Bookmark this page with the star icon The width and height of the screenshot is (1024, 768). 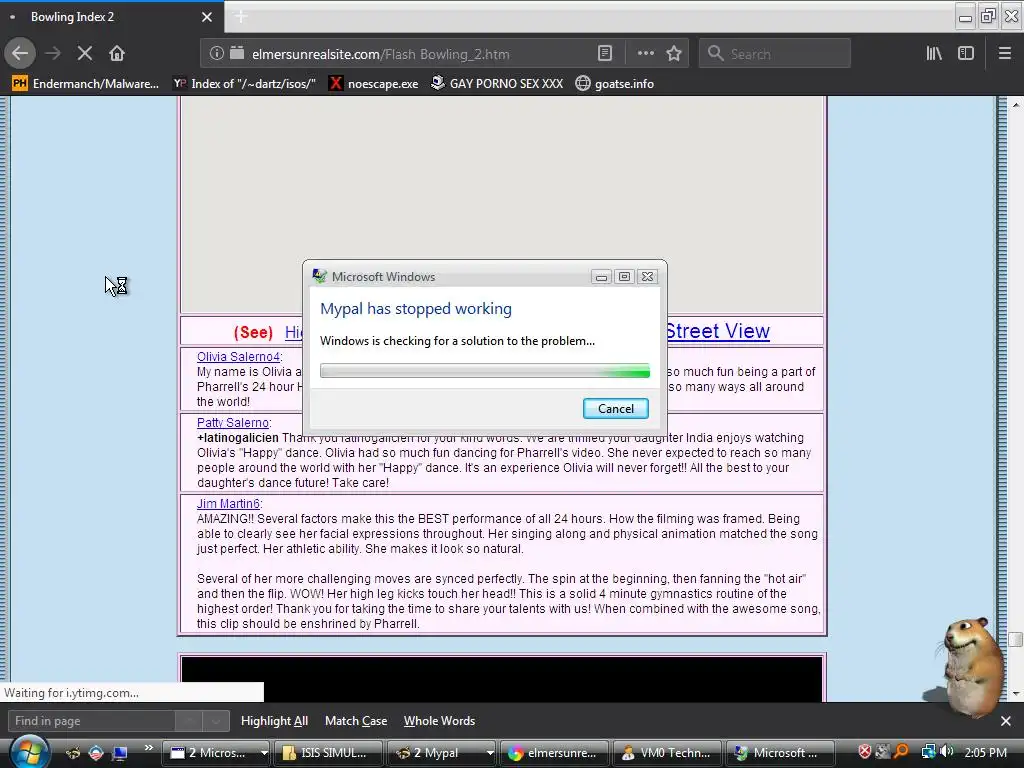(674, 54)
